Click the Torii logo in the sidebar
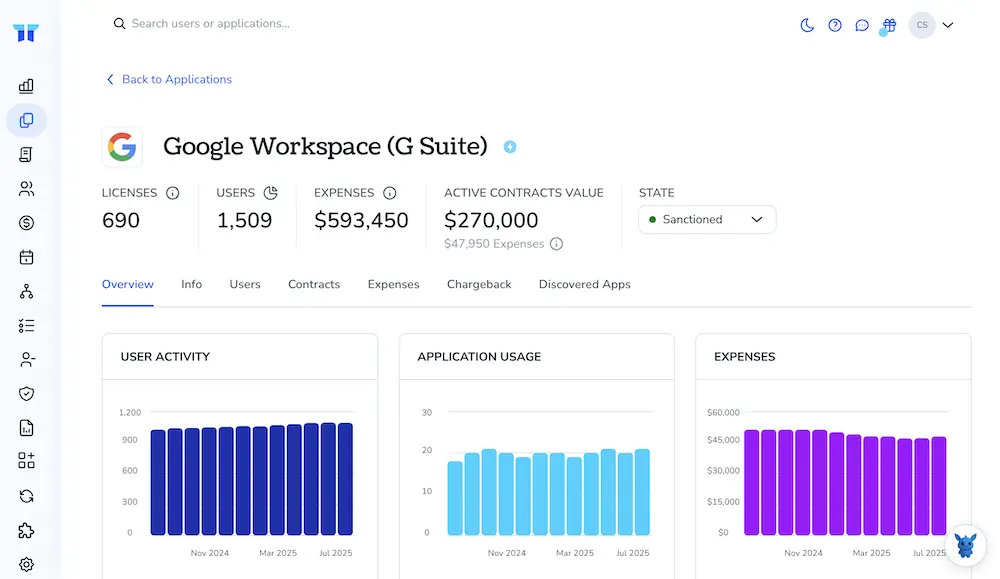1000x579 pixels. click(x=26, y=33)
